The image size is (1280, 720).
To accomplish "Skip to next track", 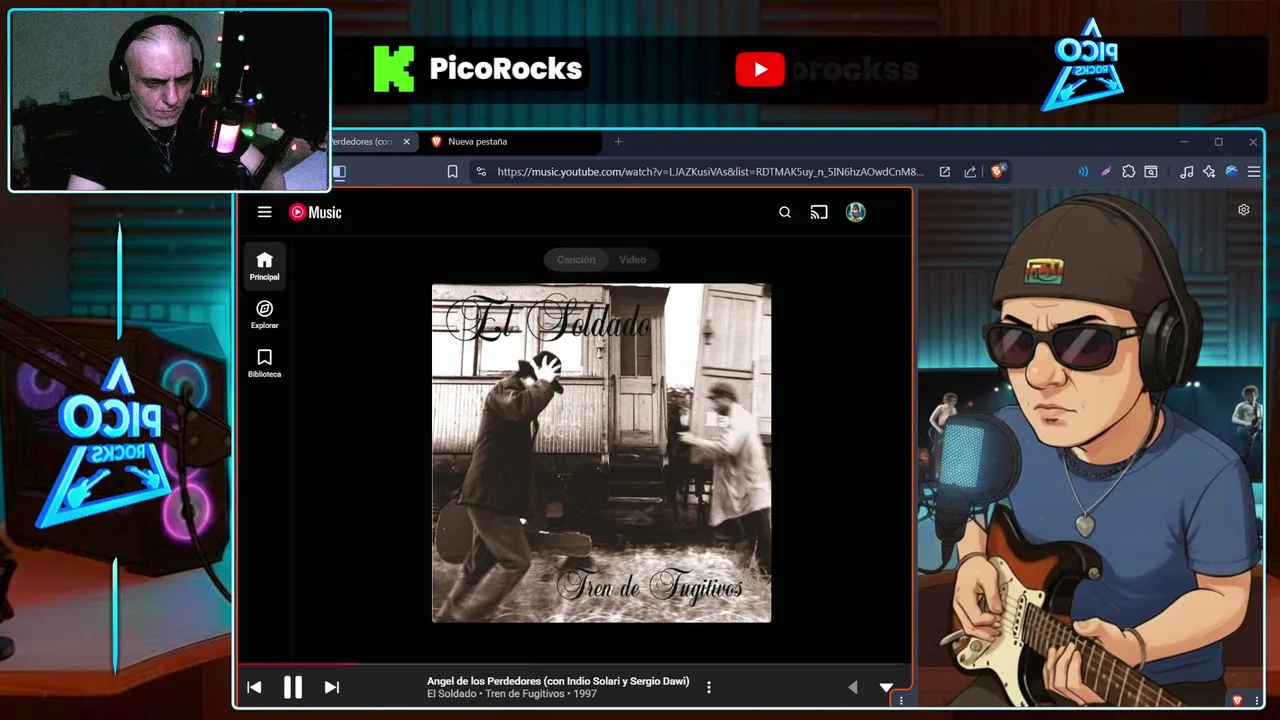I will pos(332,687).
